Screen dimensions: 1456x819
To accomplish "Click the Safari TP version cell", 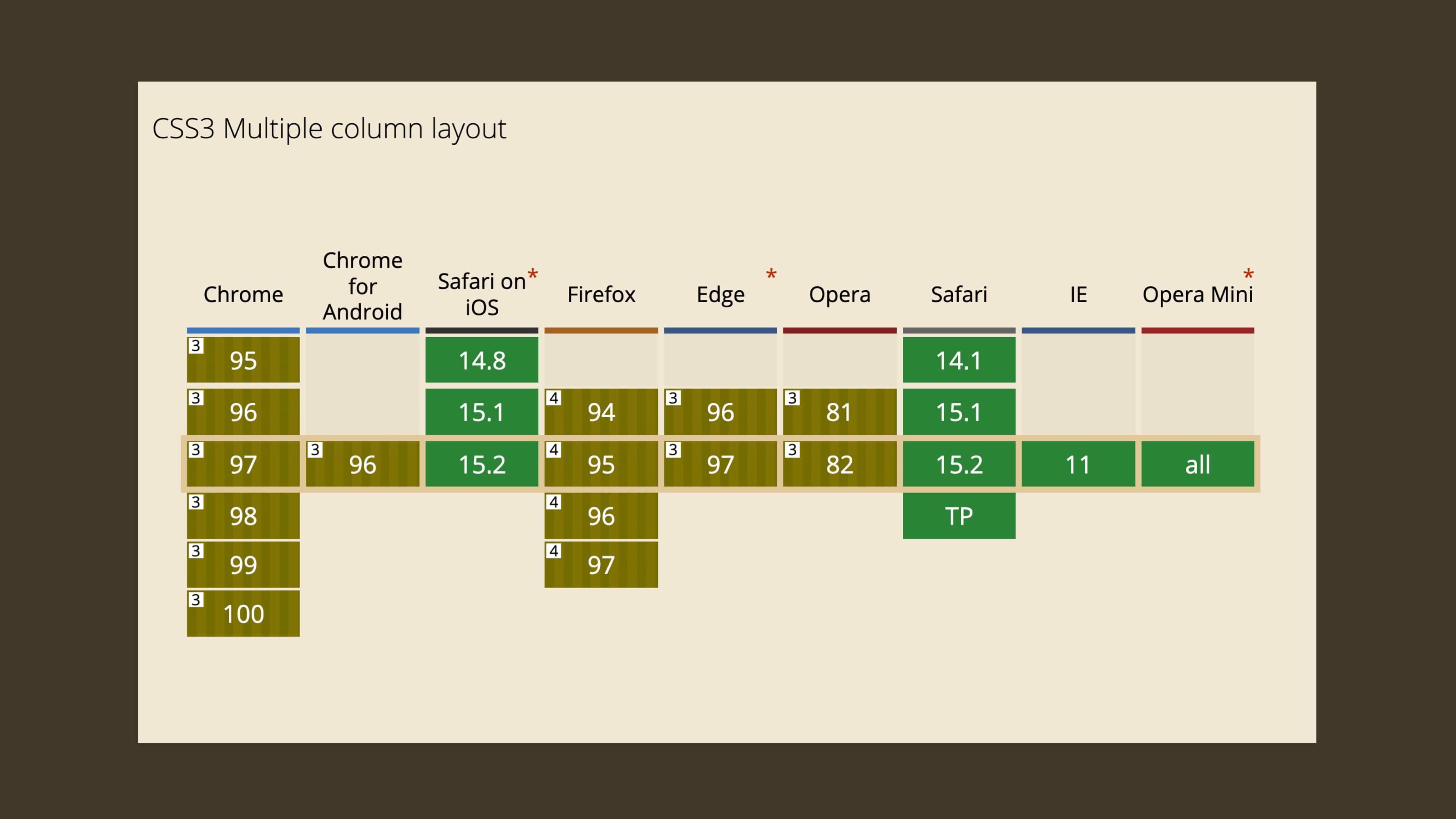I will [959, 516].
